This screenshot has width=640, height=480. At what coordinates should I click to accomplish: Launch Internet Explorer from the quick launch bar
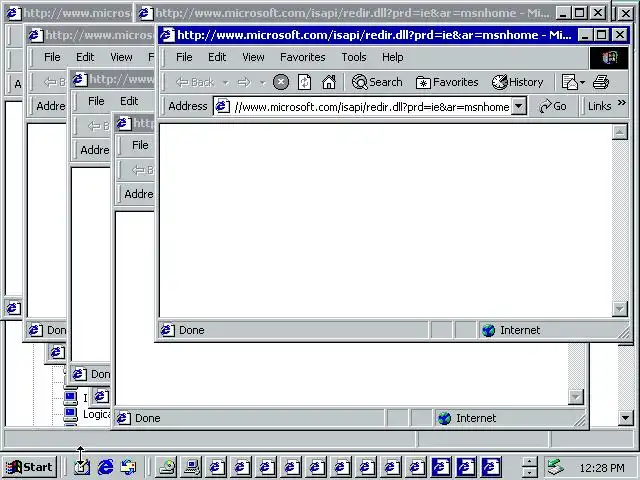(106, 467)
